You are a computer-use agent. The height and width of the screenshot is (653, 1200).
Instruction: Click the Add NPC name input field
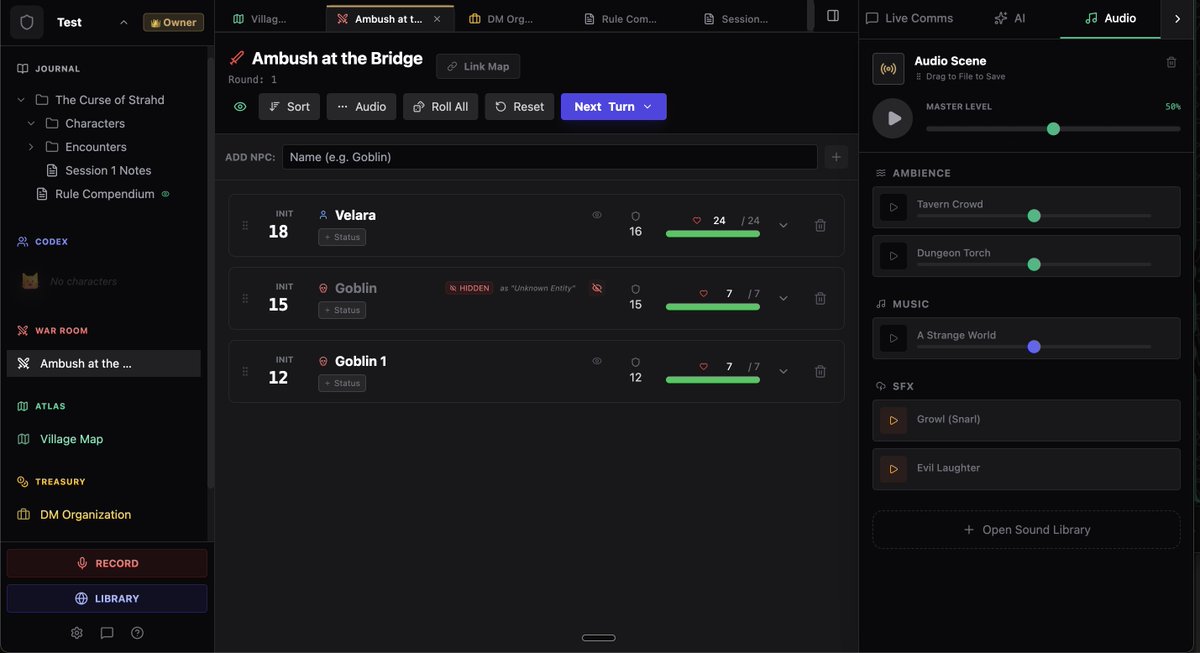pyautogui.click(x=550, y=157)
